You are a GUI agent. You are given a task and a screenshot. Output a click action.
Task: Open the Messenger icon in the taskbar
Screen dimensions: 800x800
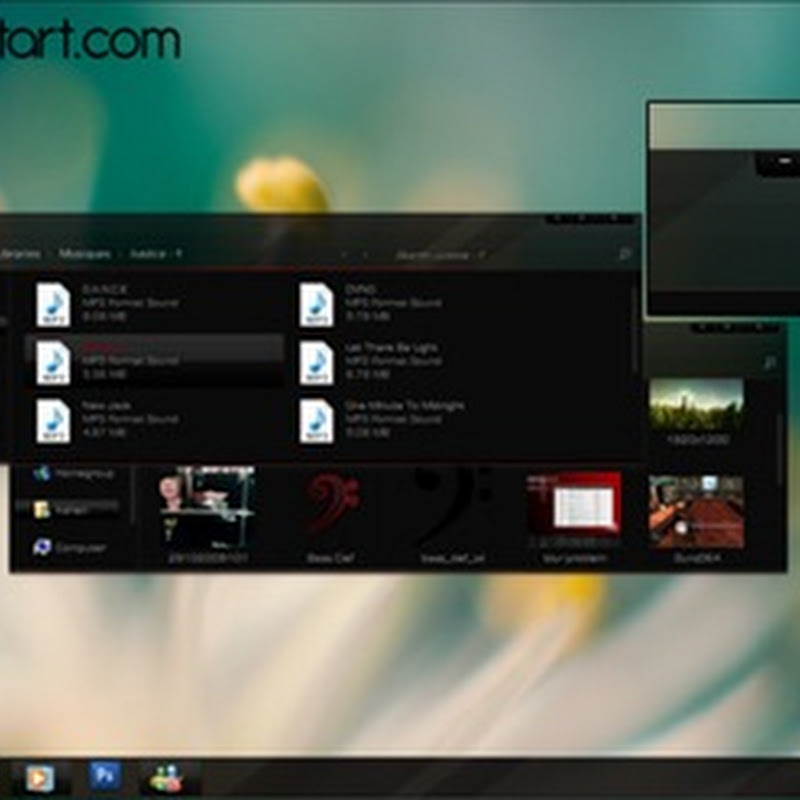[166, 777]
